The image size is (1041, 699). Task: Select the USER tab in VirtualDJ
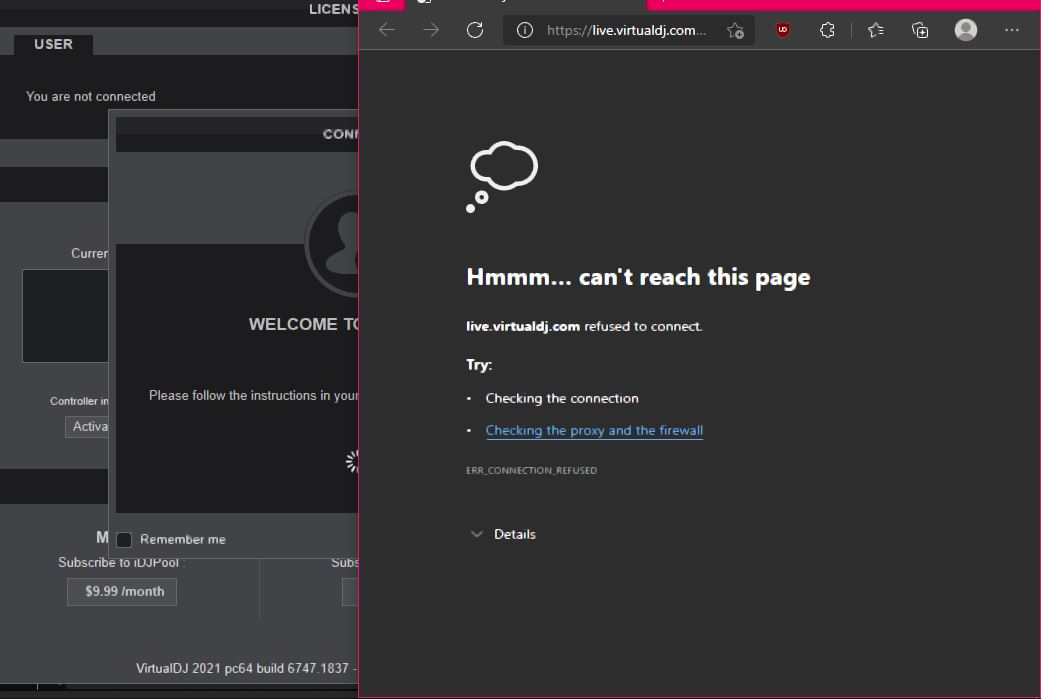click(x=54, y=44)
